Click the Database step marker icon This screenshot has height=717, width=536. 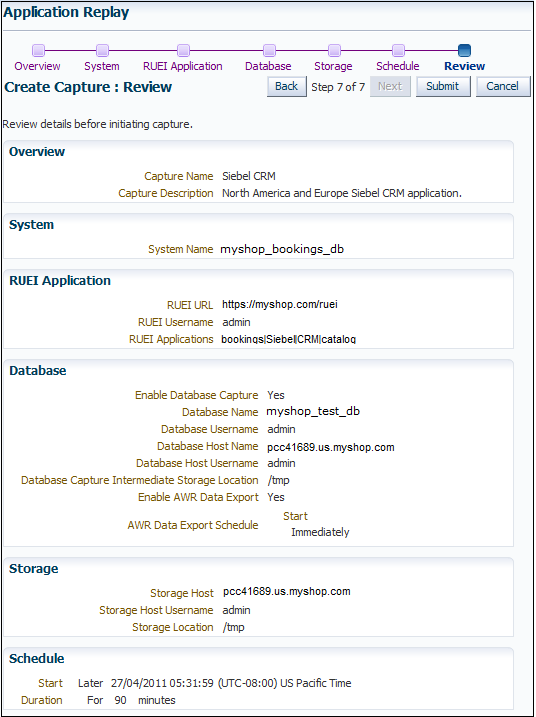(269, 50)
